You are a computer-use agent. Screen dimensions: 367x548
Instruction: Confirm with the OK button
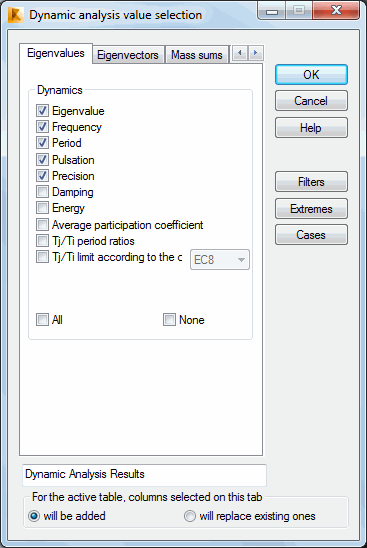pos(311,74)
